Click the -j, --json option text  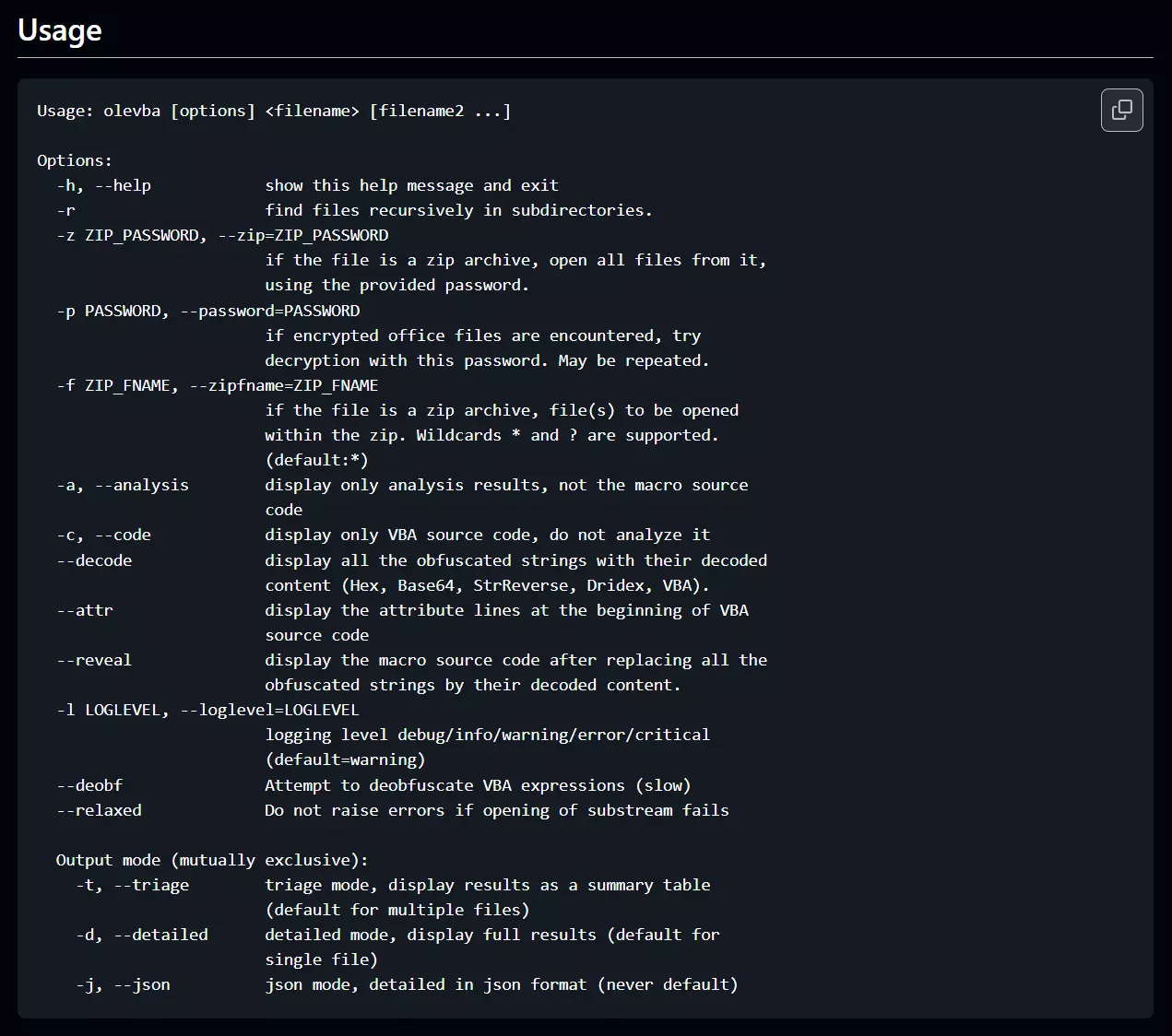pyautogui.click(x=123, y=984)
